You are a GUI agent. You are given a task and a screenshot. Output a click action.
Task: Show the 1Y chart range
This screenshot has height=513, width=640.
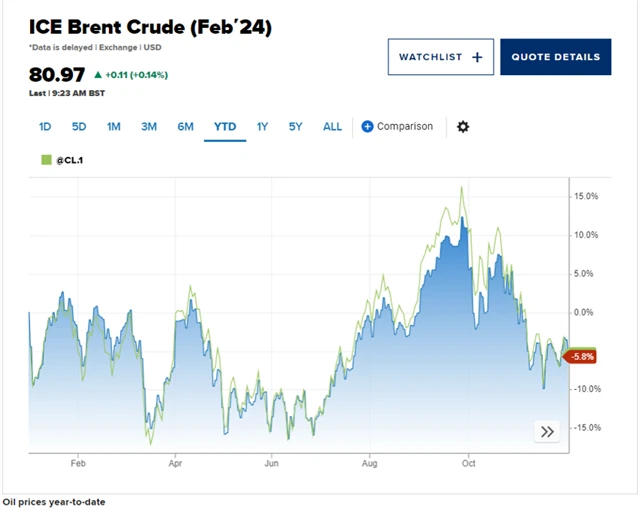tap(262, 127)
